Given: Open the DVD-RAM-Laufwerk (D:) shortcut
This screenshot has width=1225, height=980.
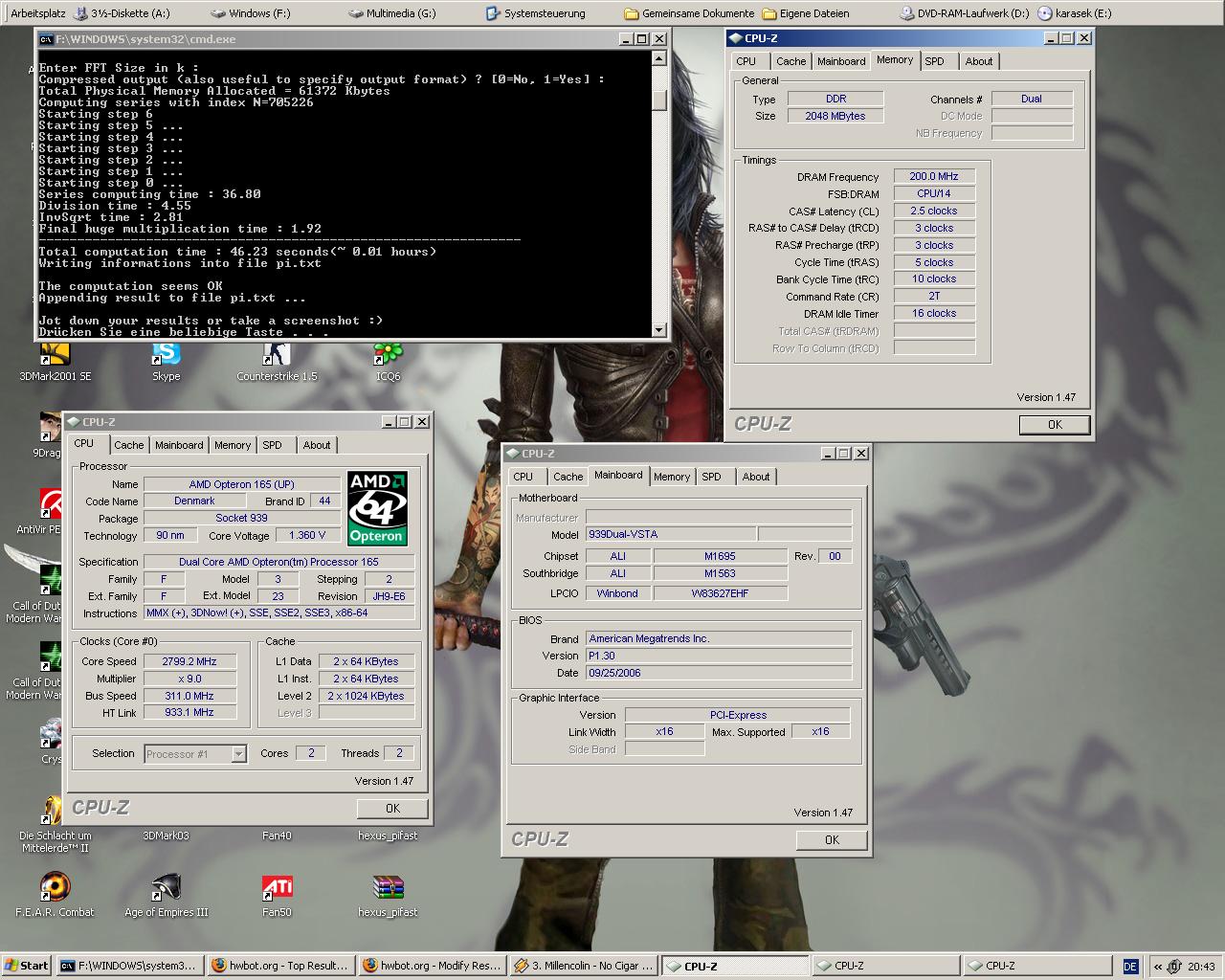Looking at the screenshot, I should pos(965,13).
